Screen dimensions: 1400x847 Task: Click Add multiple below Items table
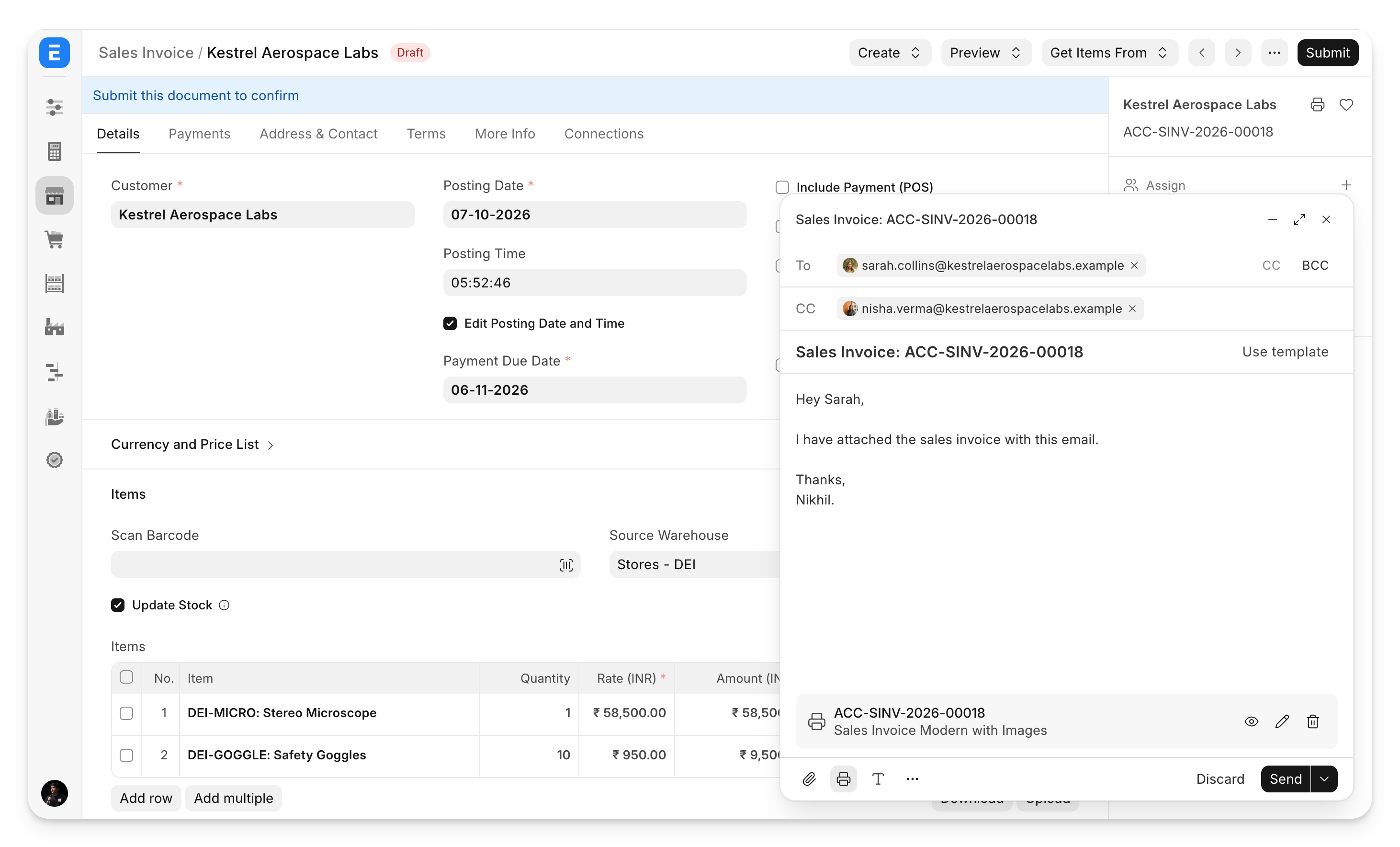click(234, 798)
